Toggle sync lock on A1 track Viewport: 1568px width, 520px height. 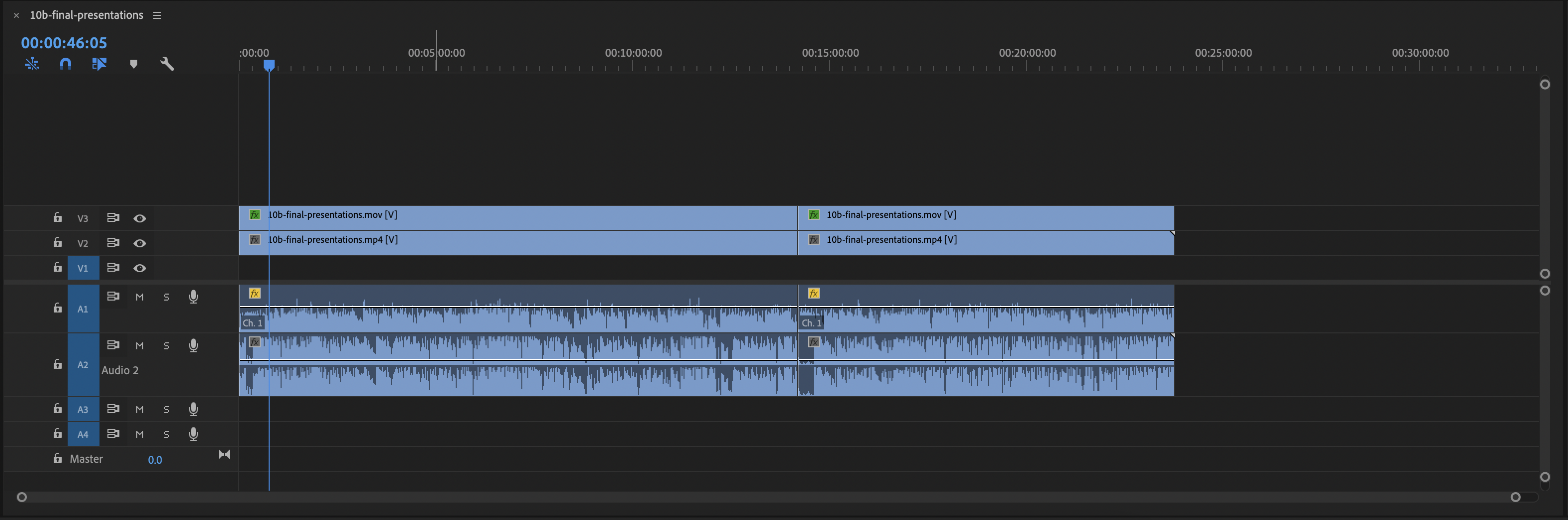point(113,296)
